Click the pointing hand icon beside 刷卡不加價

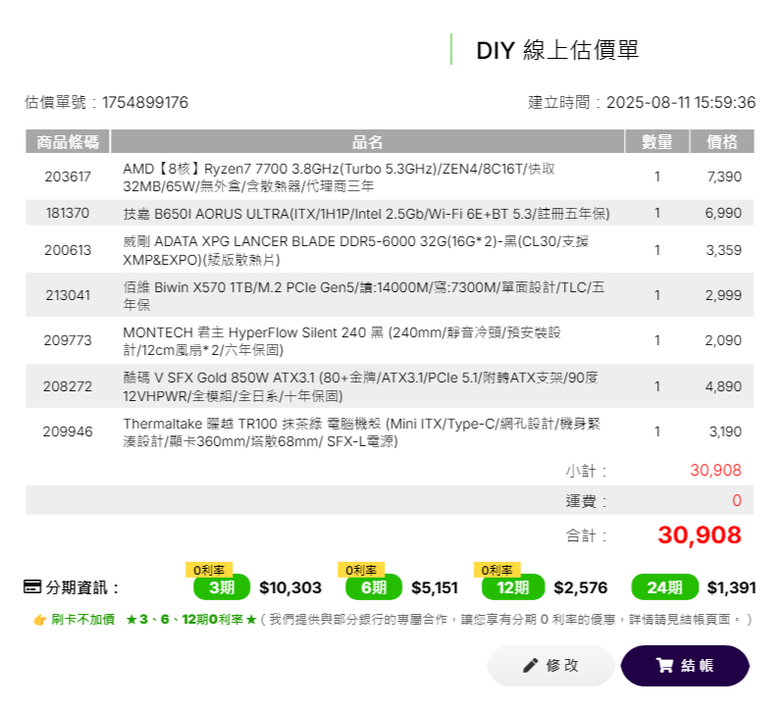tap(40, 619)
